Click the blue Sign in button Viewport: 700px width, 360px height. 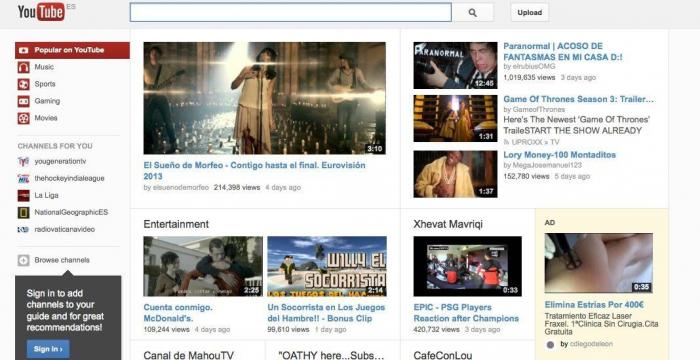(48, 349)
